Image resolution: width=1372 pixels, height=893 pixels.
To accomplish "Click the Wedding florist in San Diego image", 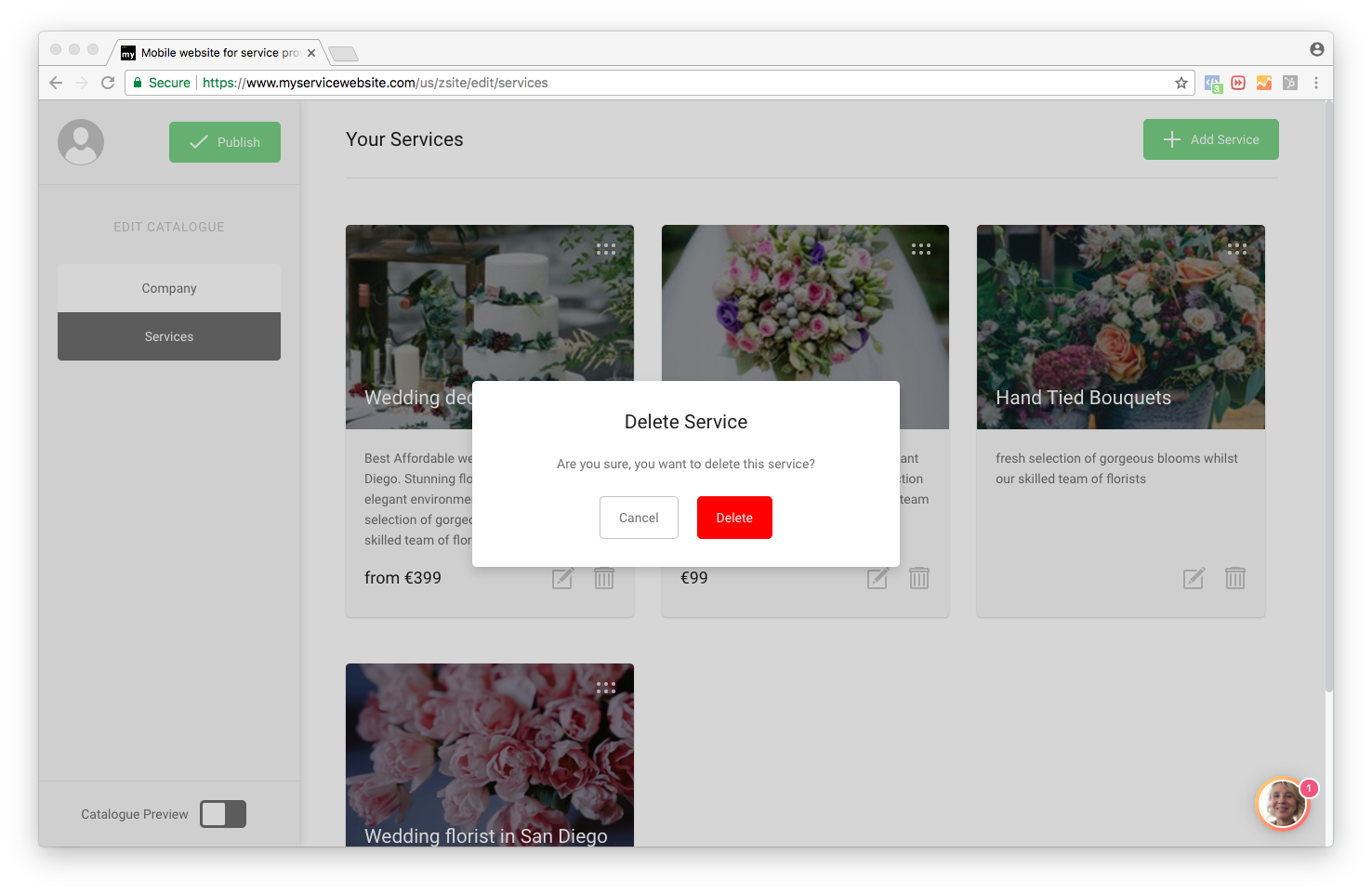I will (x=490, y=755).
